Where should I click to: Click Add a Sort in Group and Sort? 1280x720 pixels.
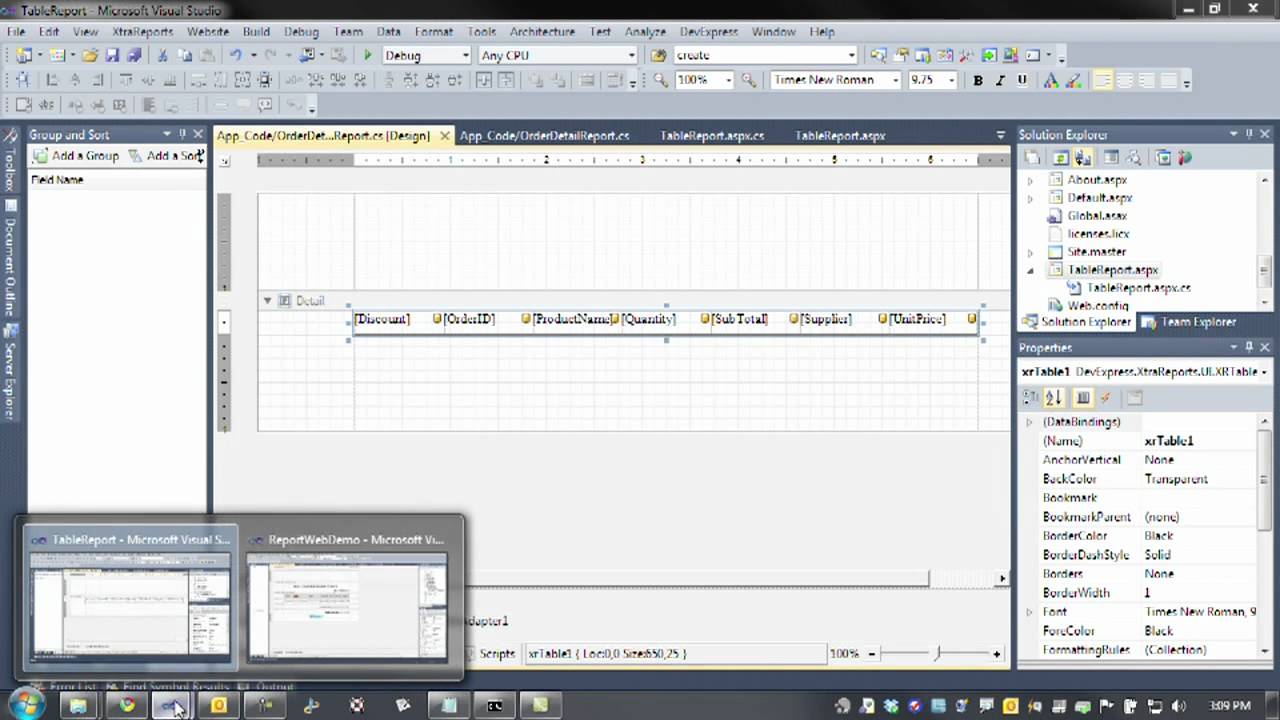(x=166, y=156)
